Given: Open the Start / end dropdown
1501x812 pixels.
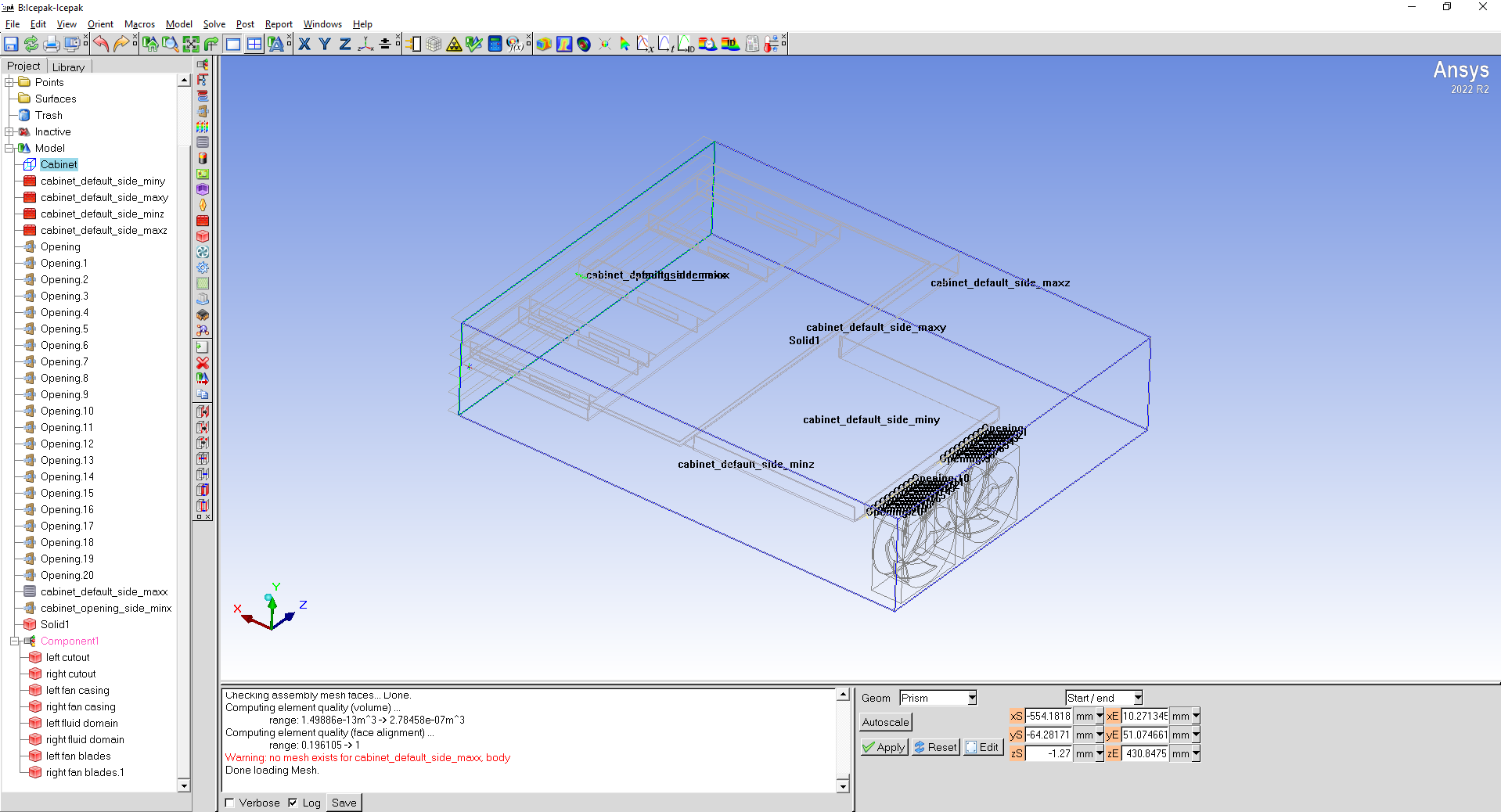Looking at the screenshot, I should point(1137,698).
